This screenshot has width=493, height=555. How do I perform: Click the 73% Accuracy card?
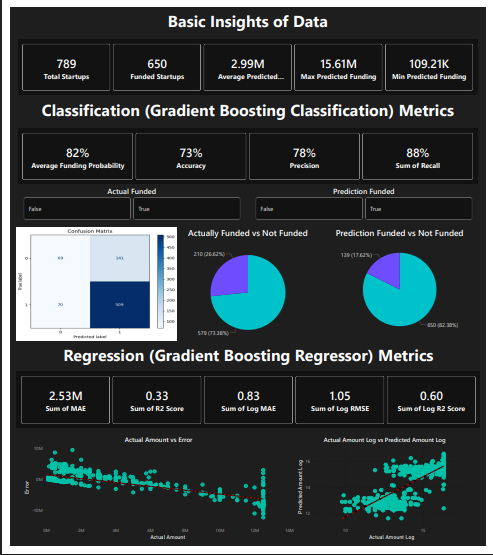pos(191,156)
